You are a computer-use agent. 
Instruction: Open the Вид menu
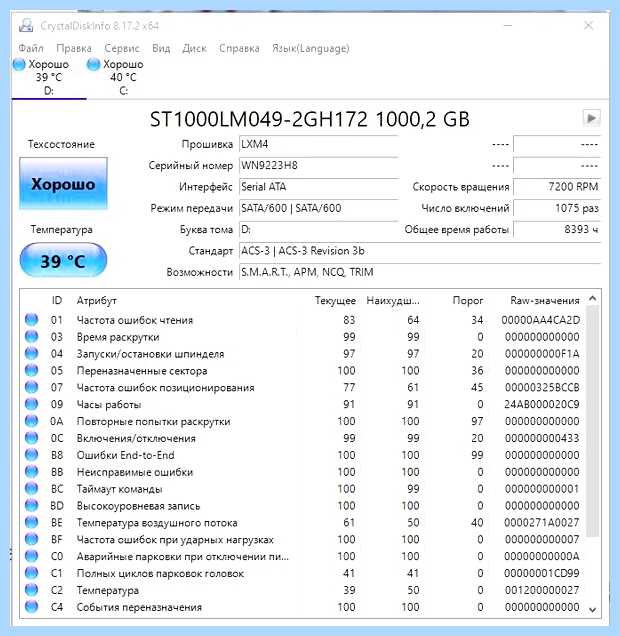click(x=161, y=48)
